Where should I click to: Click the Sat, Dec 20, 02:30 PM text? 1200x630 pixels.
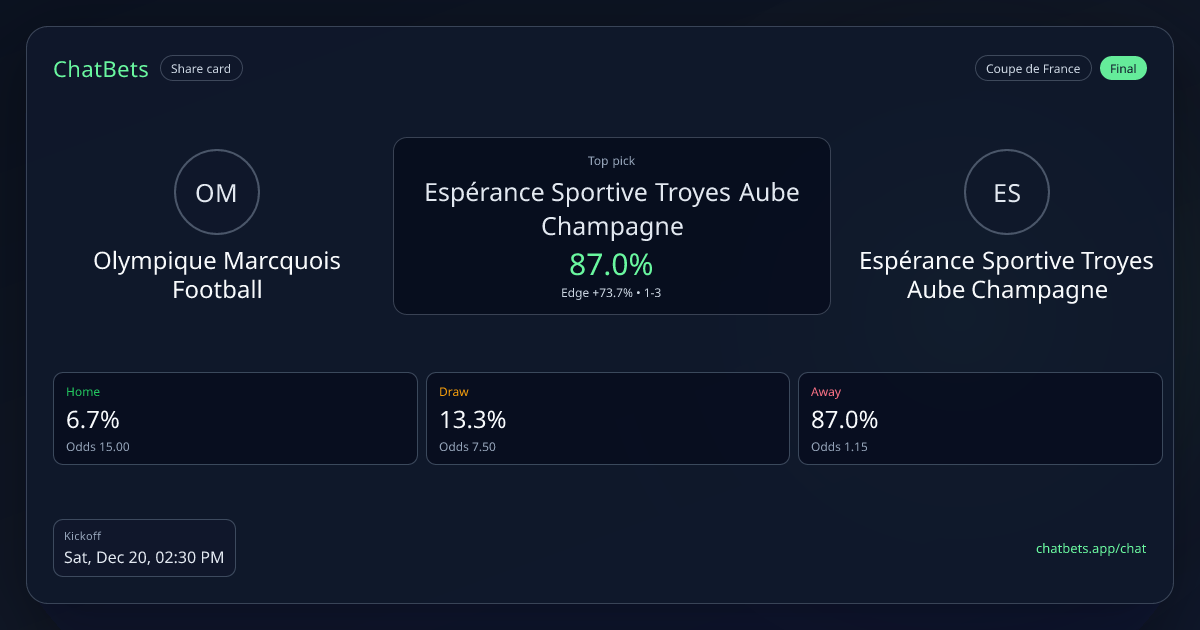144,557
